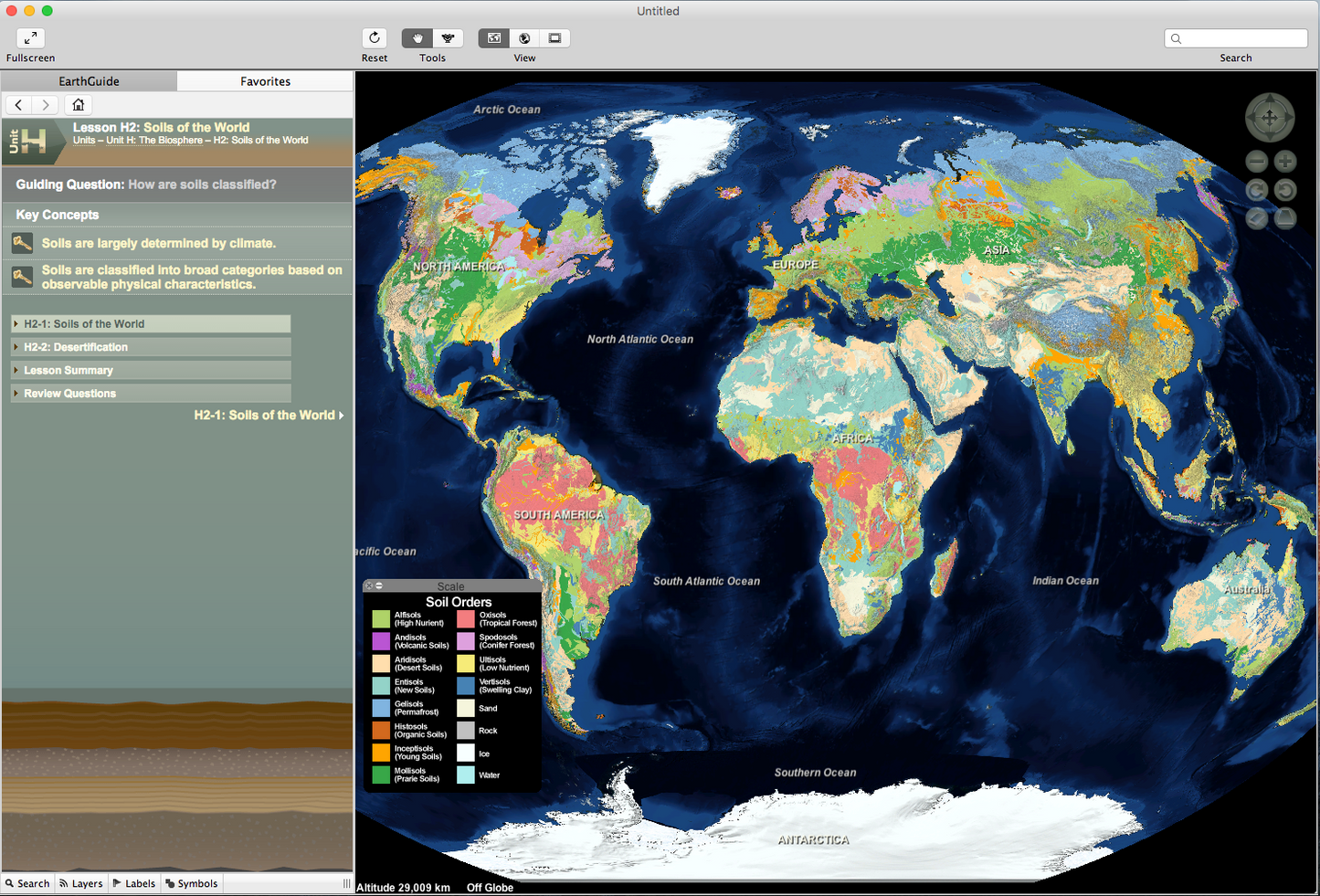This screenshot has width=1320, height=896.
Task: Click the Oxisols color swatch in legend
Action: click(466, 619)
